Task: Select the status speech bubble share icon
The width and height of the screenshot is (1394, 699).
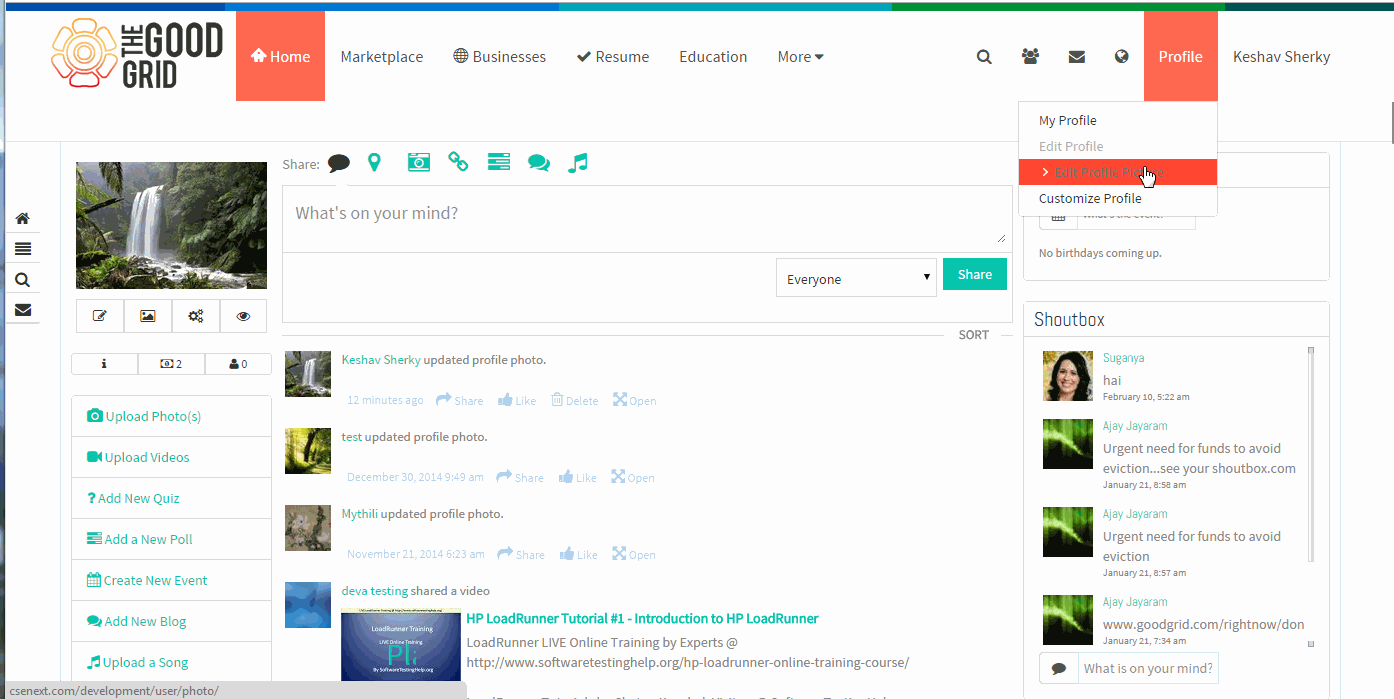Action: coord(339,163)
